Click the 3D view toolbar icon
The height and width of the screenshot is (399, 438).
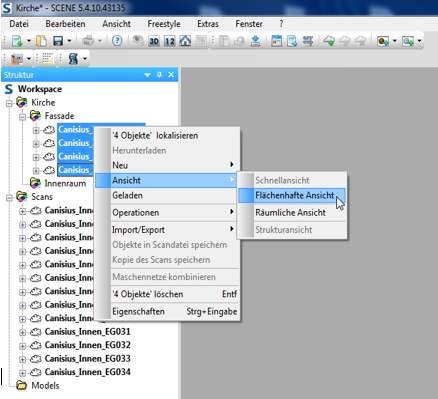click(x=154, y=41)
